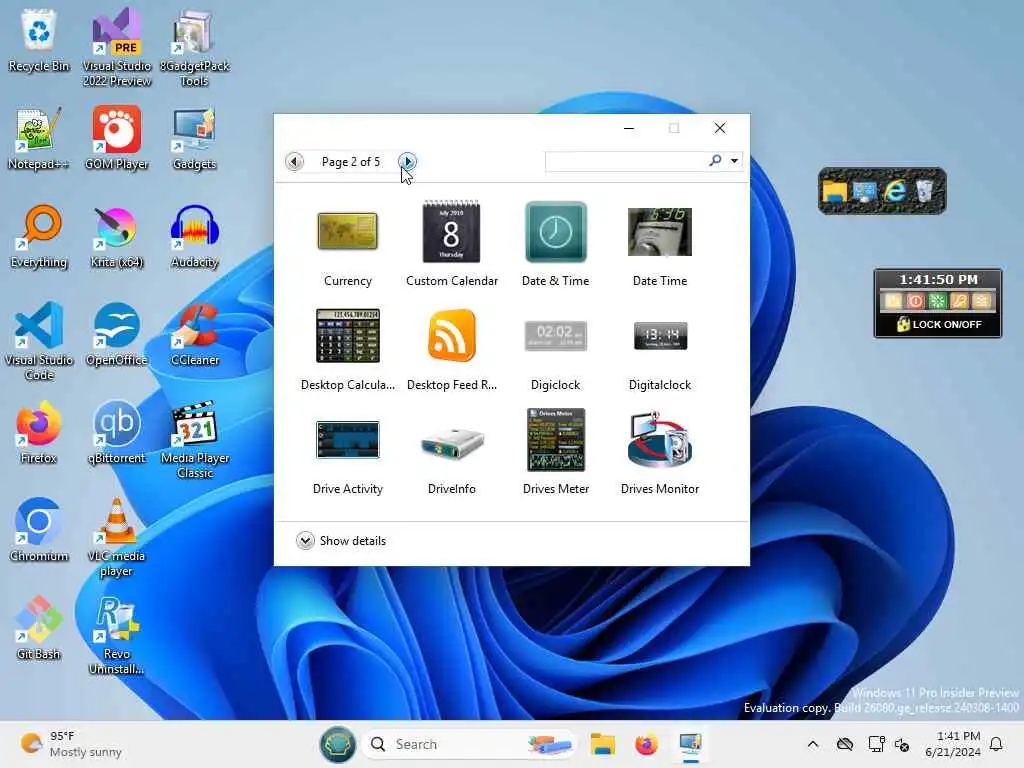Open the weather widget showing 95°F

(71, 744)
